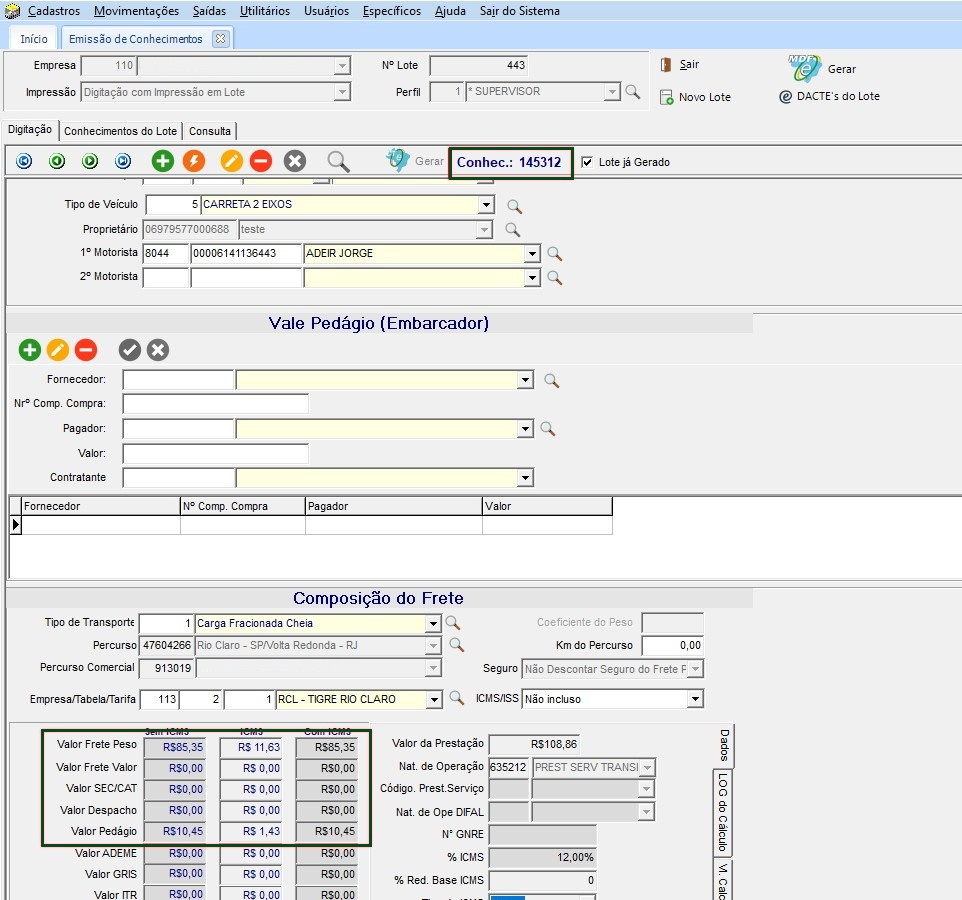Select the Consulta tab
This screenshot has height=900, width=962.
pyautogui.click(x=210, y=131)
